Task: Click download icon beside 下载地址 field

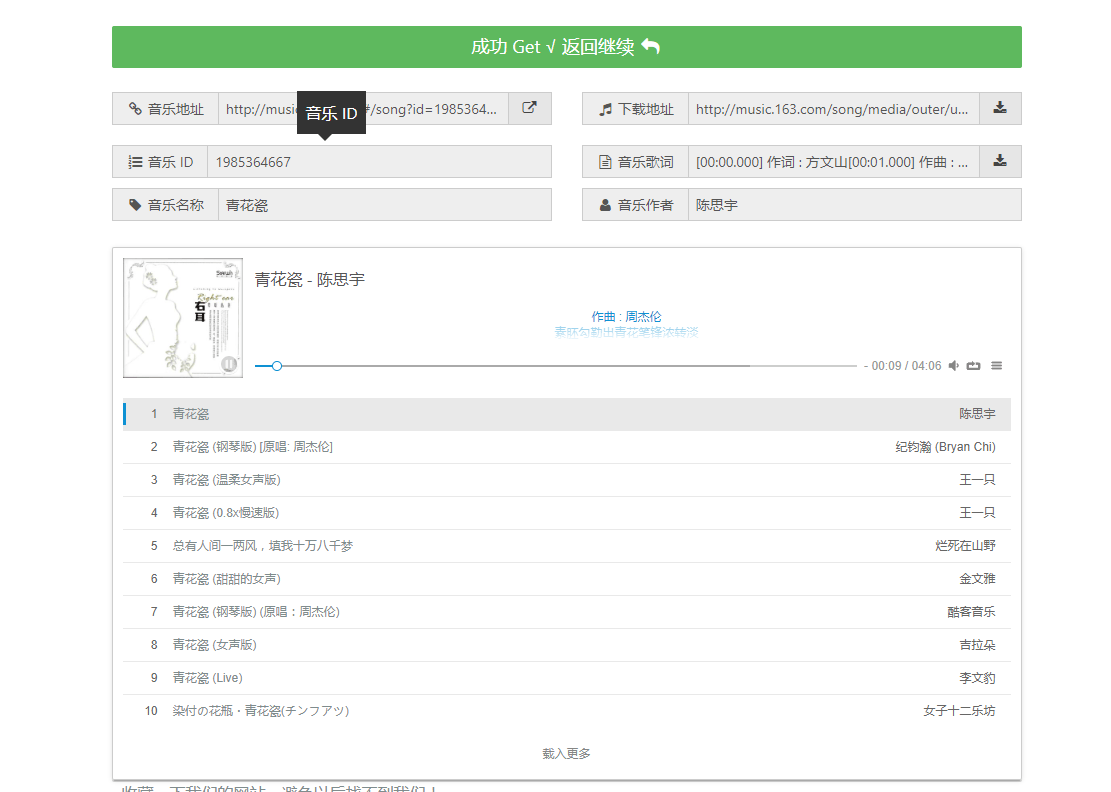Action: (1000, 109)
